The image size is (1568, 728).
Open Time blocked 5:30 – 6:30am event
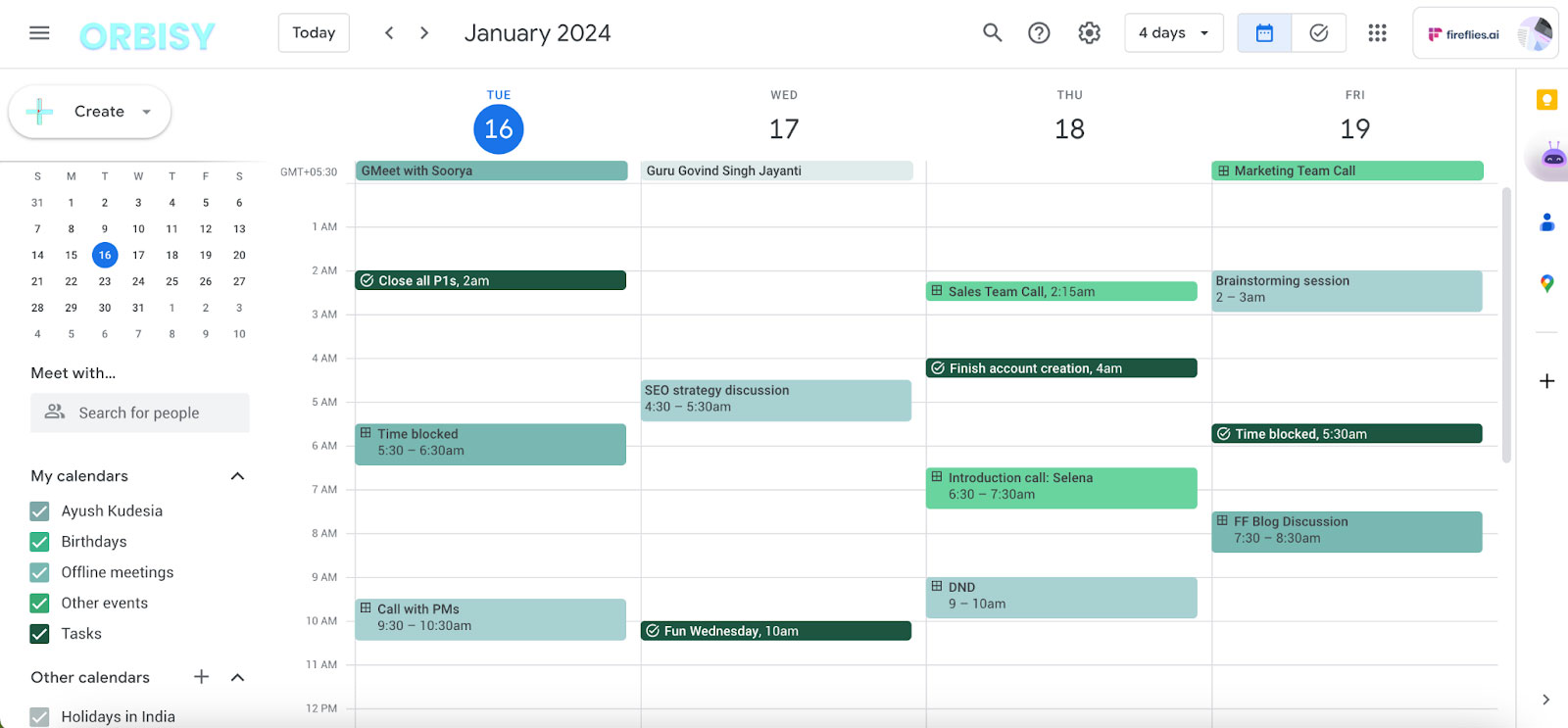(490, 444)
